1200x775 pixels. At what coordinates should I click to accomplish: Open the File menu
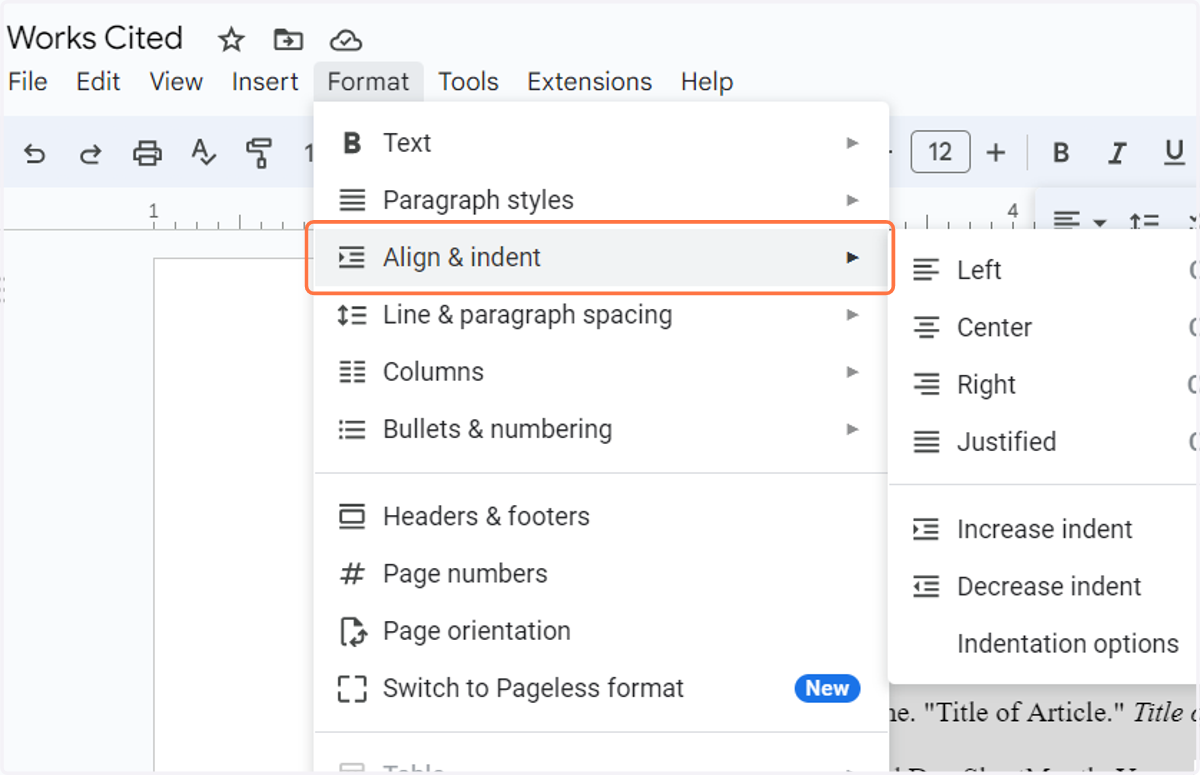[28, 82]
